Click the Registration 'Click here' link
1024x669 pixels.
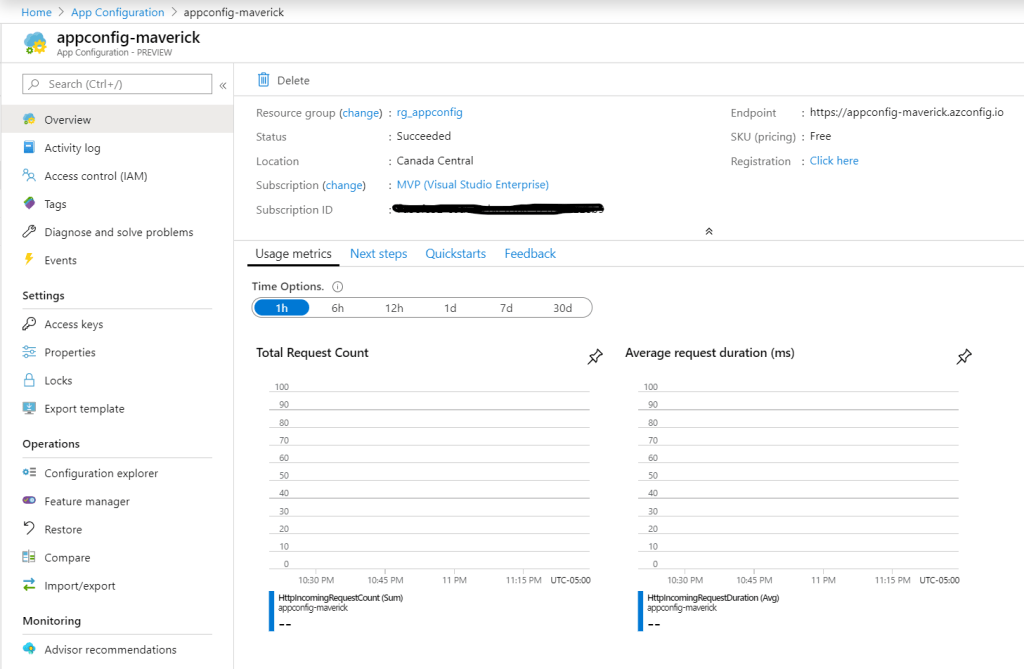(834, 161)
